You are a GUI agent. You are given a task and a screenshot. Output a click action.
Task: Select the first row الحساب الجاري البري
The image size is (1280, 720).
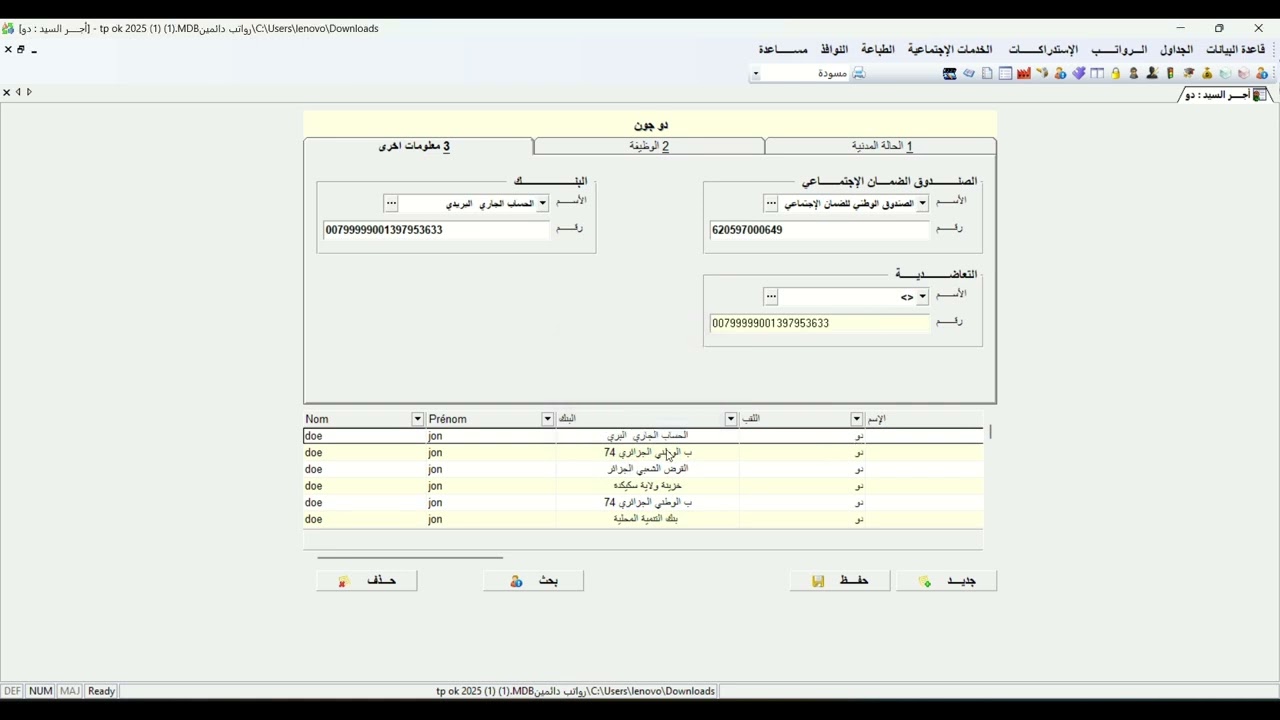coord(643,436)
